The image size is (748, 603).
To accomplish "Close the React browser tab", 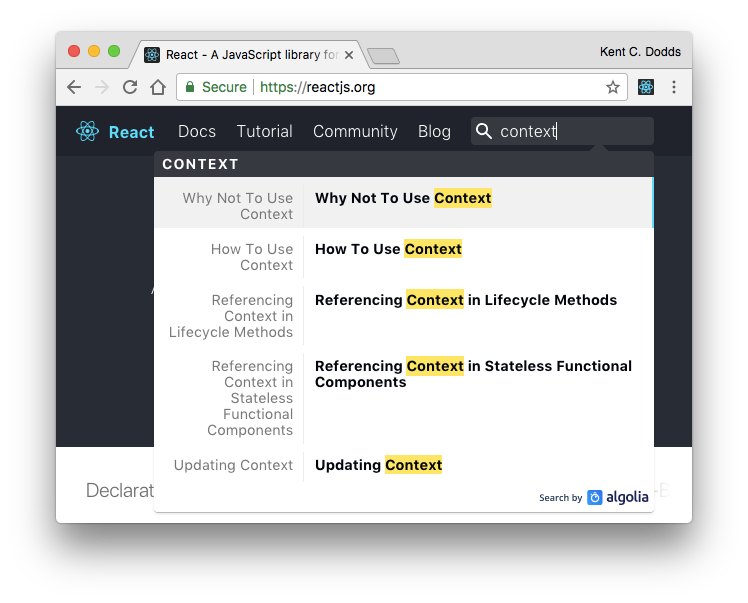I will tap(349, 55).
